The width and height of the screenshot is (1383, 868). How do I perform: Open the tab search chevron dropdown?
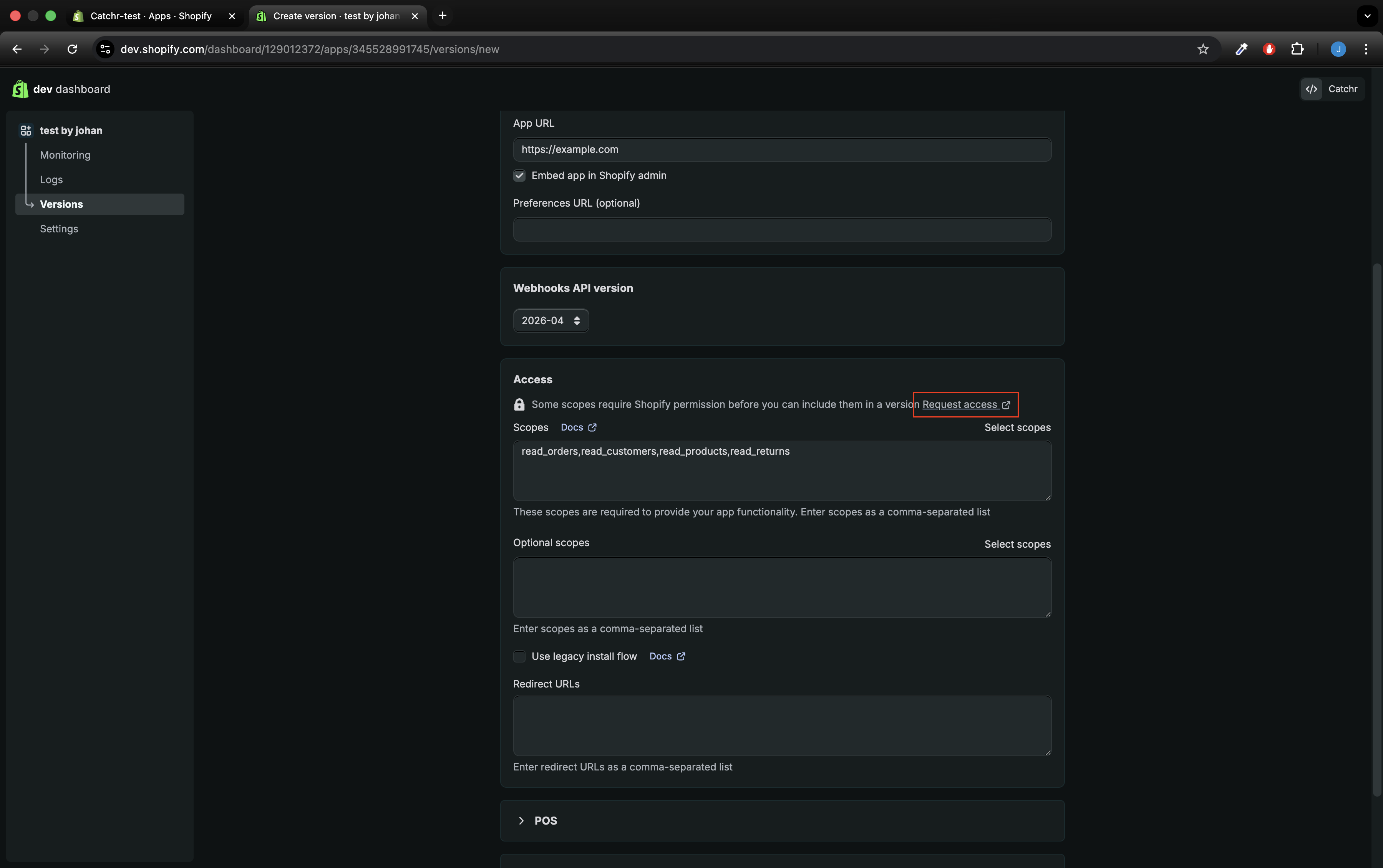point(1367,16)
